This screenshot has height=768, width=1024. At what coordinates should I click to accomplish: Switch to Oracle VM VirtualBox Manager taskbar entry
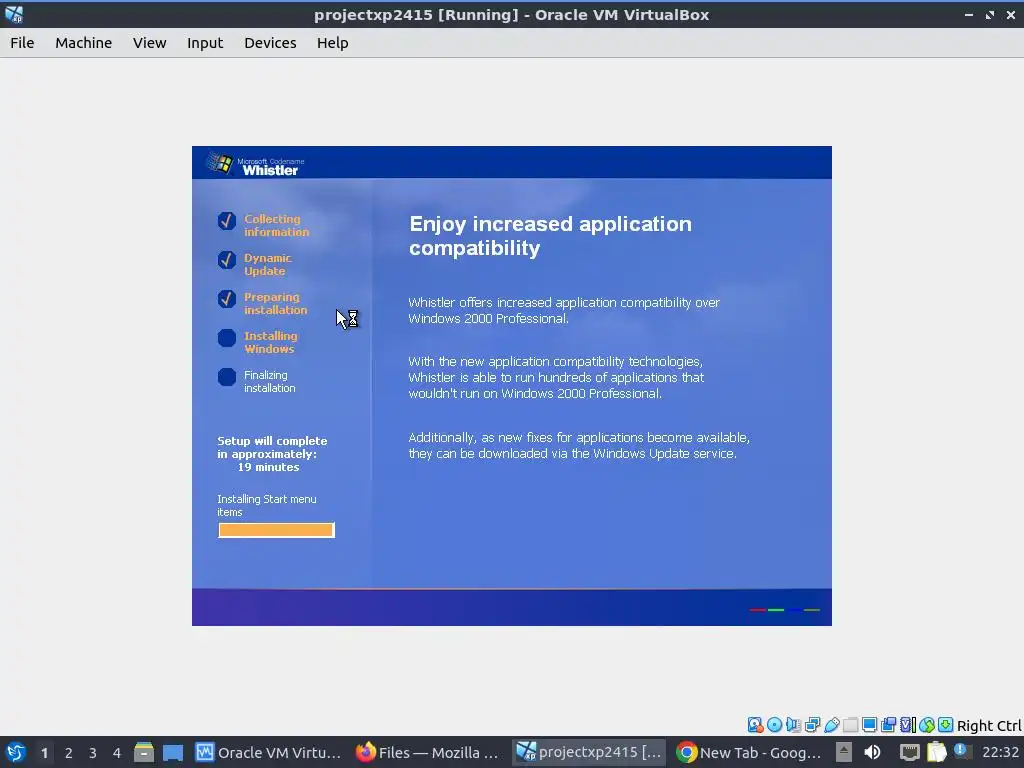click(268, 752)
